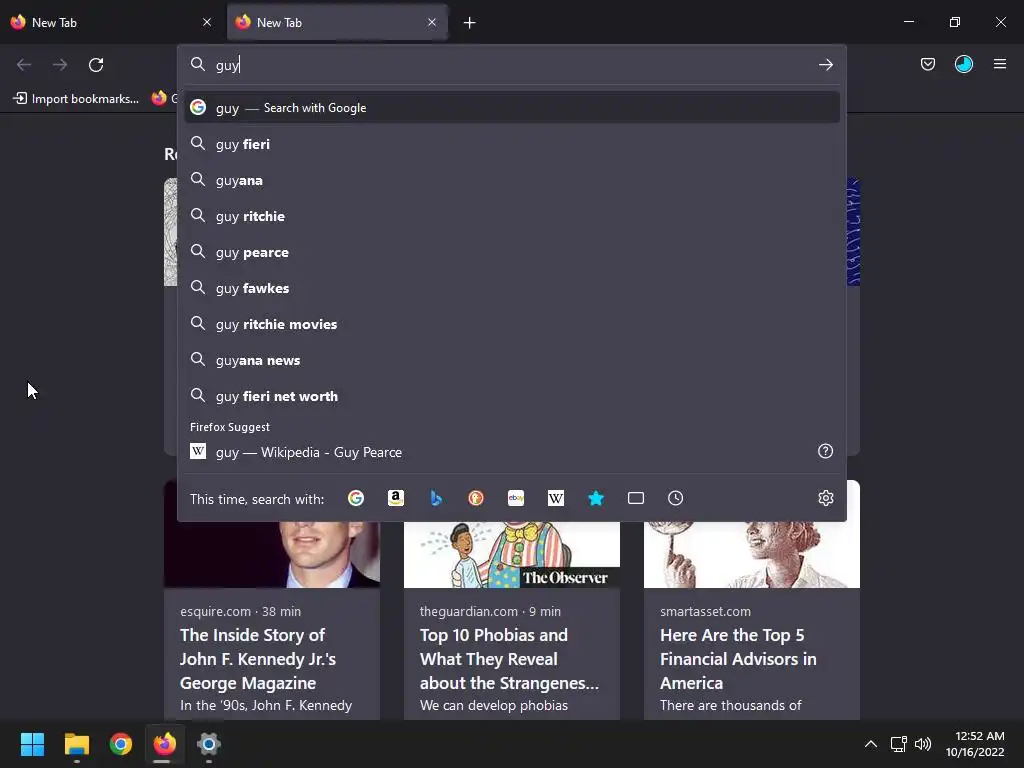The image size is (1024, 768).
Task: Open File Explorer from the taskbar
Action: [x=76, y=744]
